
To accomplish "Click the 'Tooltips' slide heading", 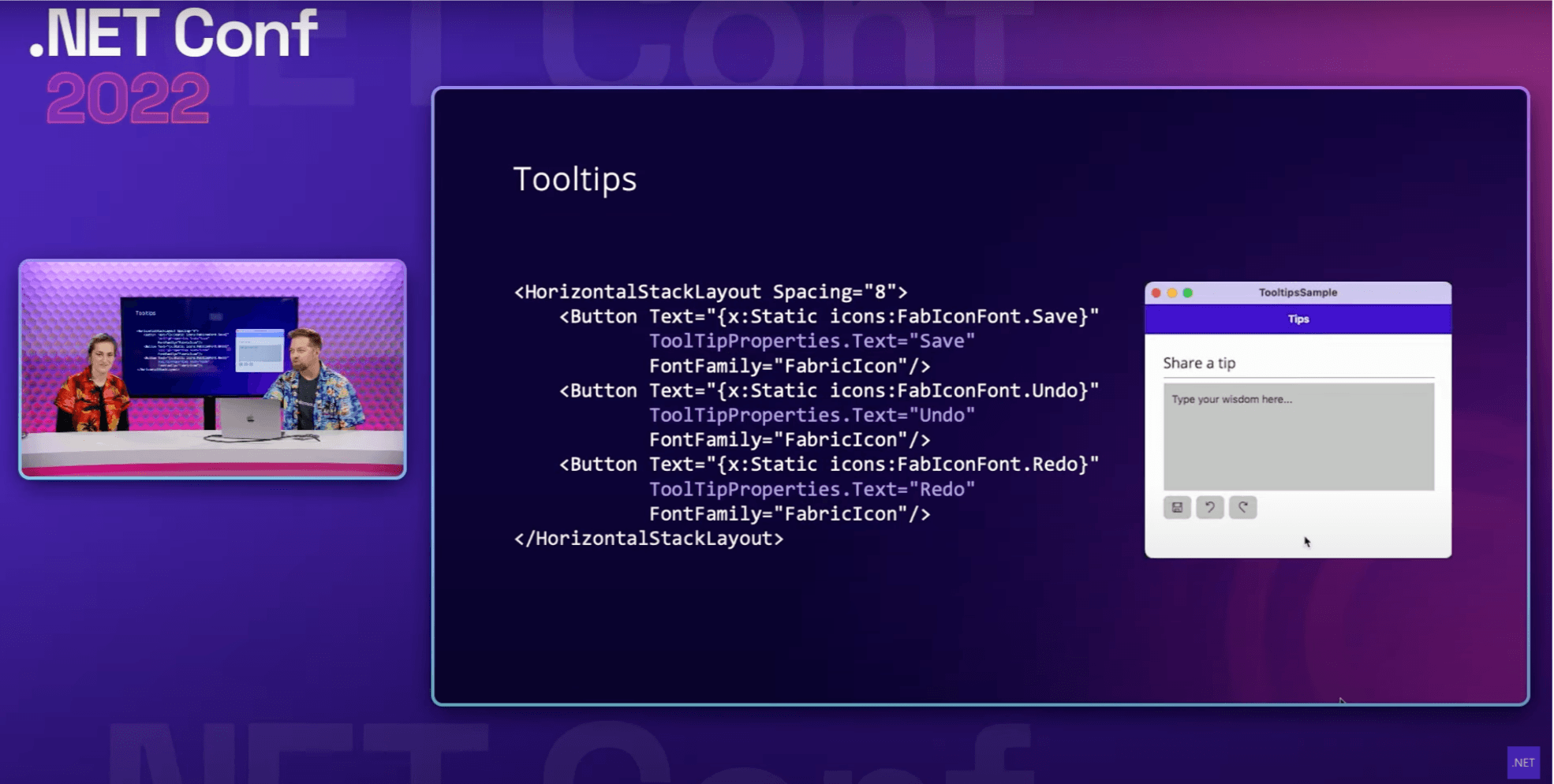I will pos(575,179).
